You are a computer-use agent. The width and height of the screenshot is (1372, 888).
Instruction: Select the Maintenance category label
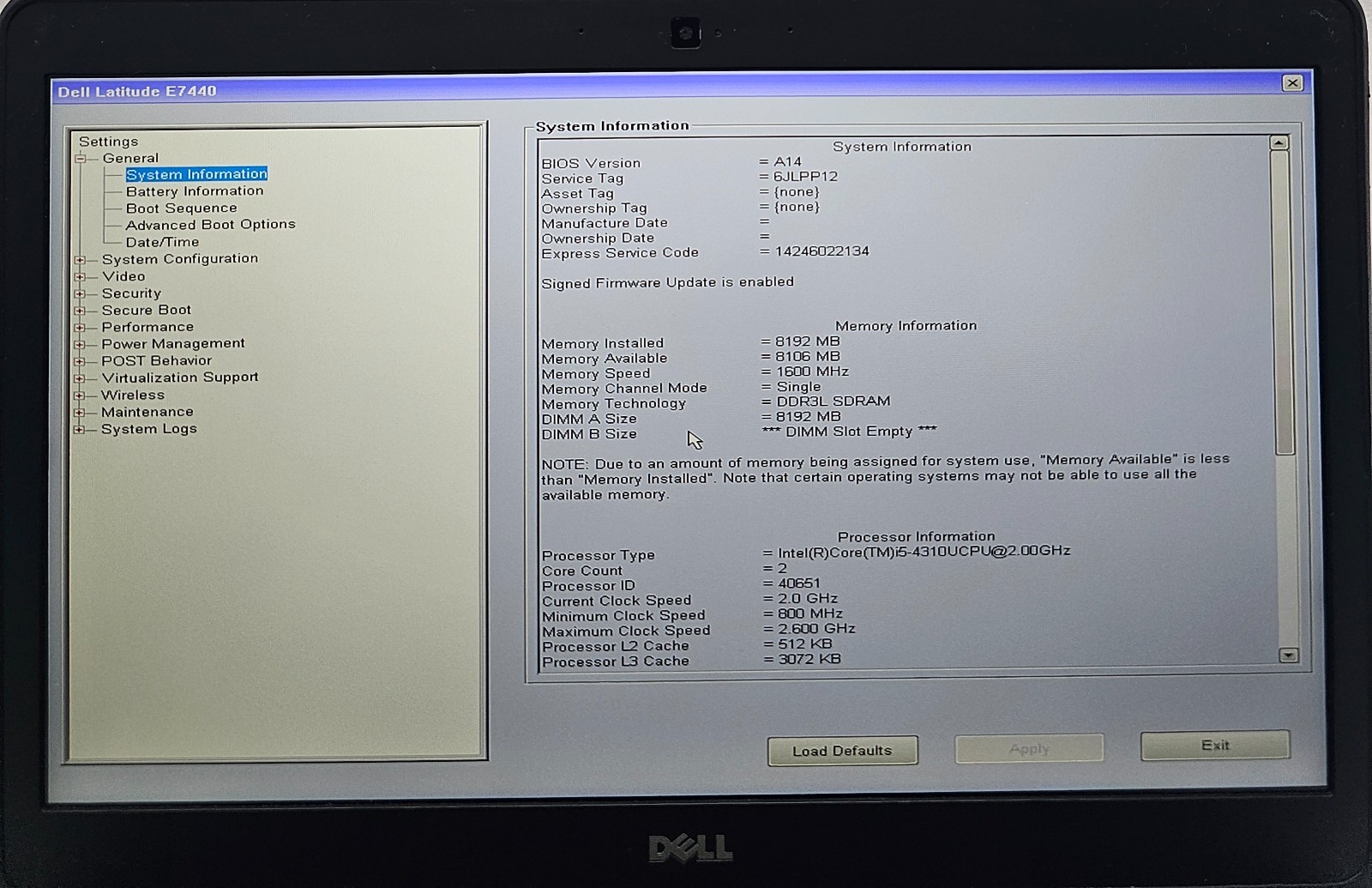pos(147,412)
